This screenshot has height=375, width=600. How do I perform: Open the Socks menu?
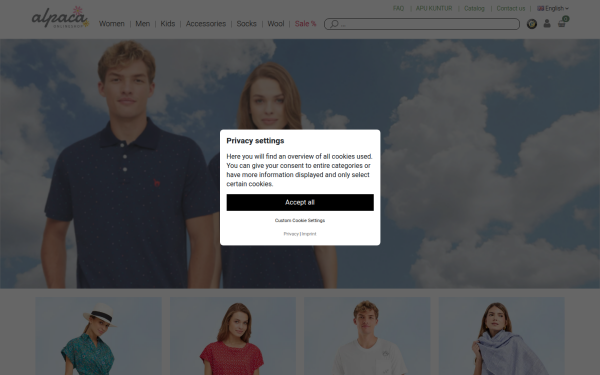pos(246,24)
